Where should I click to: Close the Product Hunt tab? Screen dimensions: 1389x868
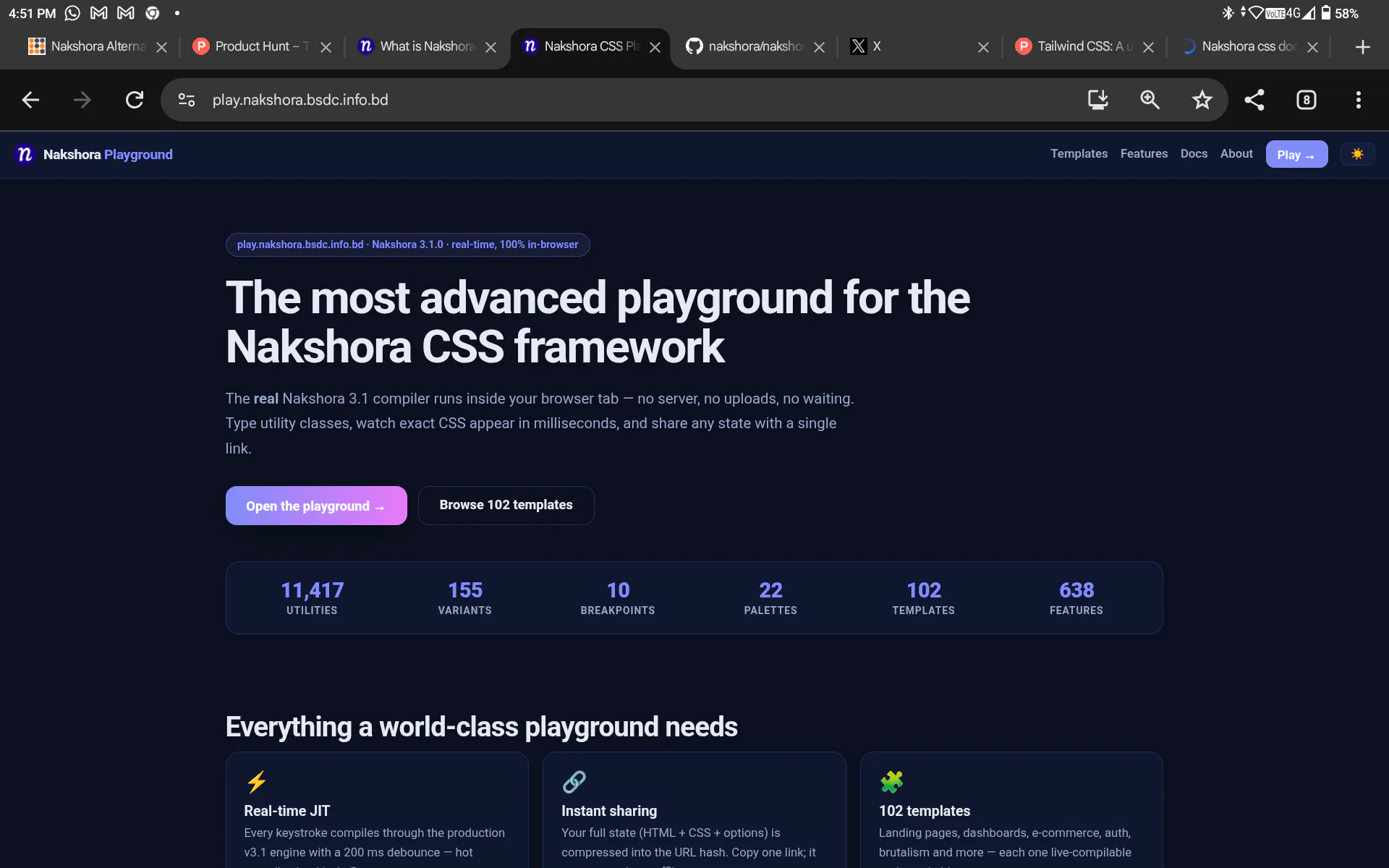point(326,47)
